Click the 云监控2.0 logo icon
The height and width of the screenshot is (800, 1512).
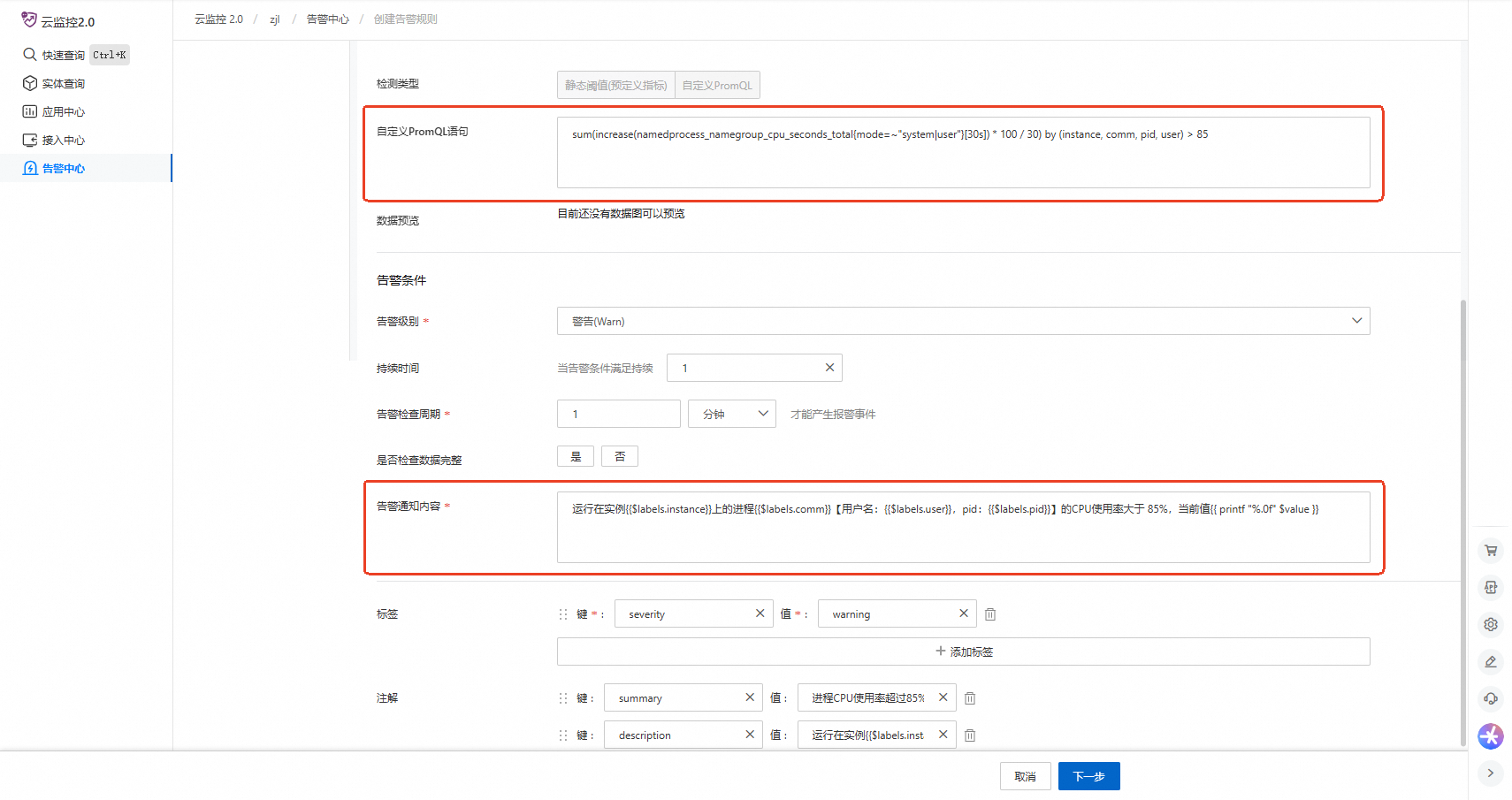[29, 19]
